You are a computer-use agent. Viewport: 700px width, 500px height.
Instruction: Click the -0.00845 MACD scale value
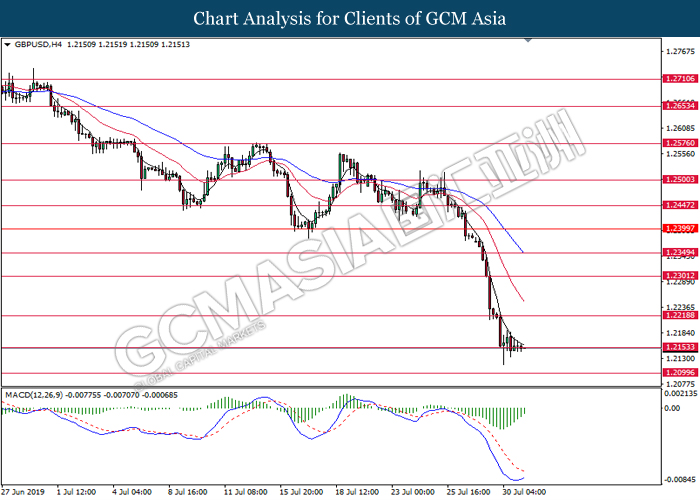pyautogui.click(x=680, y=480)
